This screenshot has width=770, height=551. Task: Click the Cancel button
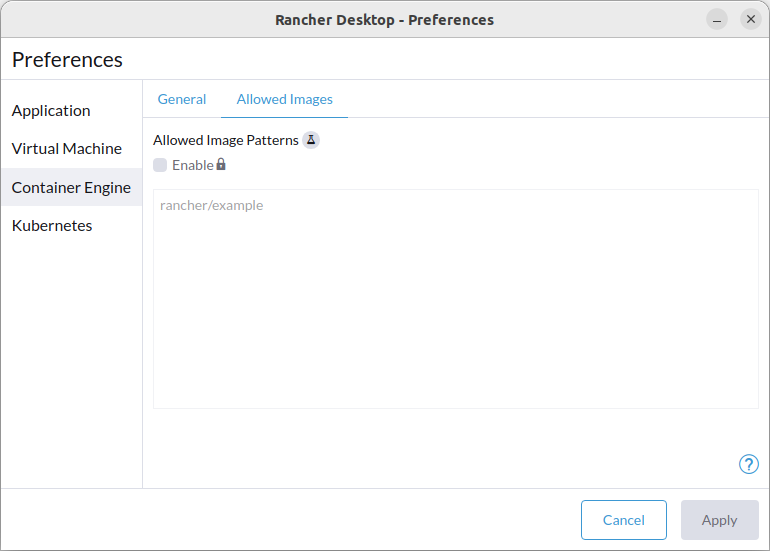[624, 520]
